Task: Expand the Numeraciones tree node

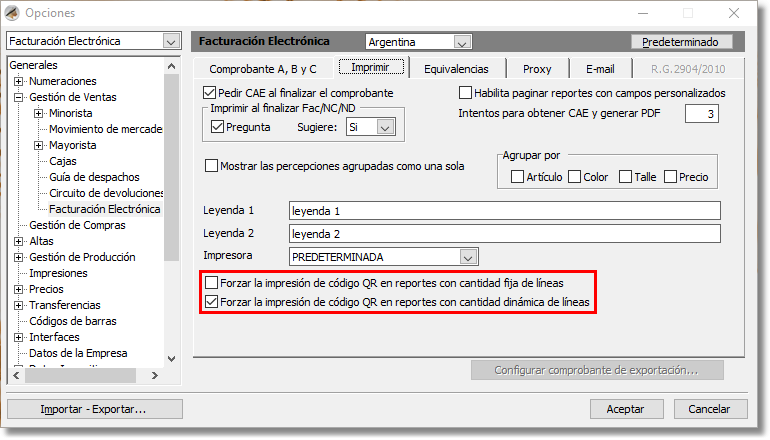Action: (x=18, y=81)
